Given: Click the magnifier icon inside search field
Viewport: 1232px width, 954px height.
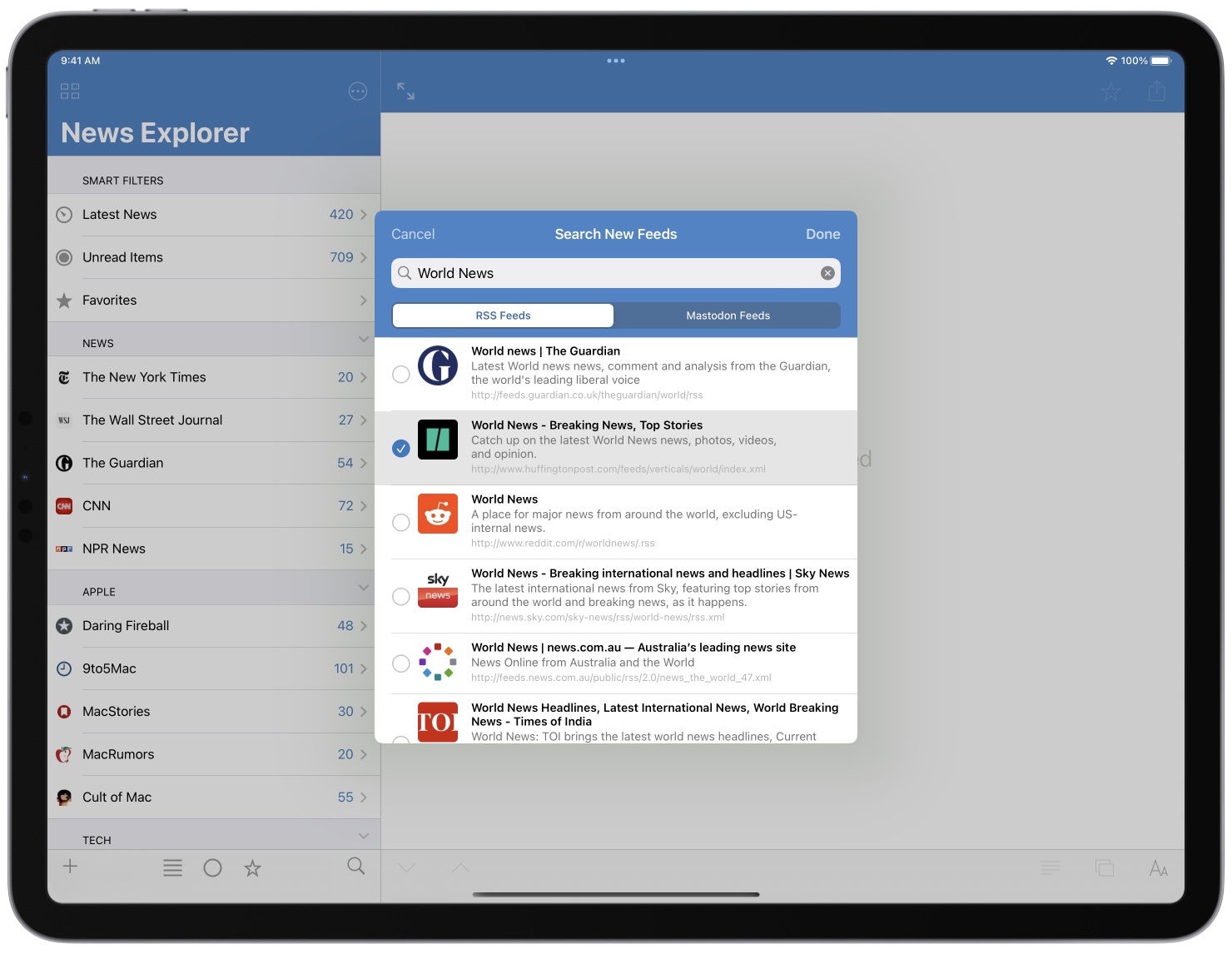Looking at the screenshot, I should tap(405, 273).
